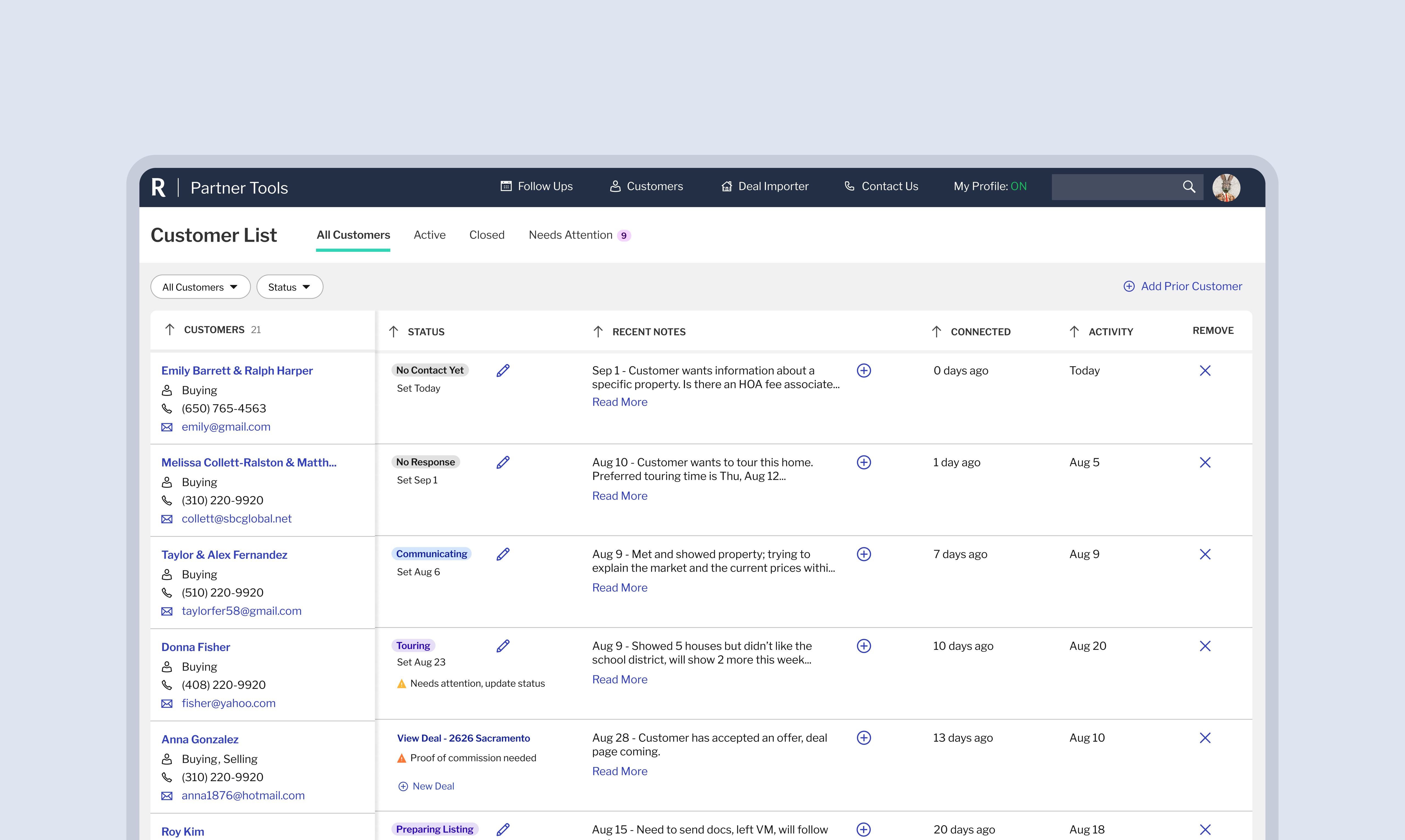Click New Deal for Anna Gonzalez
Screen dimensions: 1405x840
[x=426, y=786]
